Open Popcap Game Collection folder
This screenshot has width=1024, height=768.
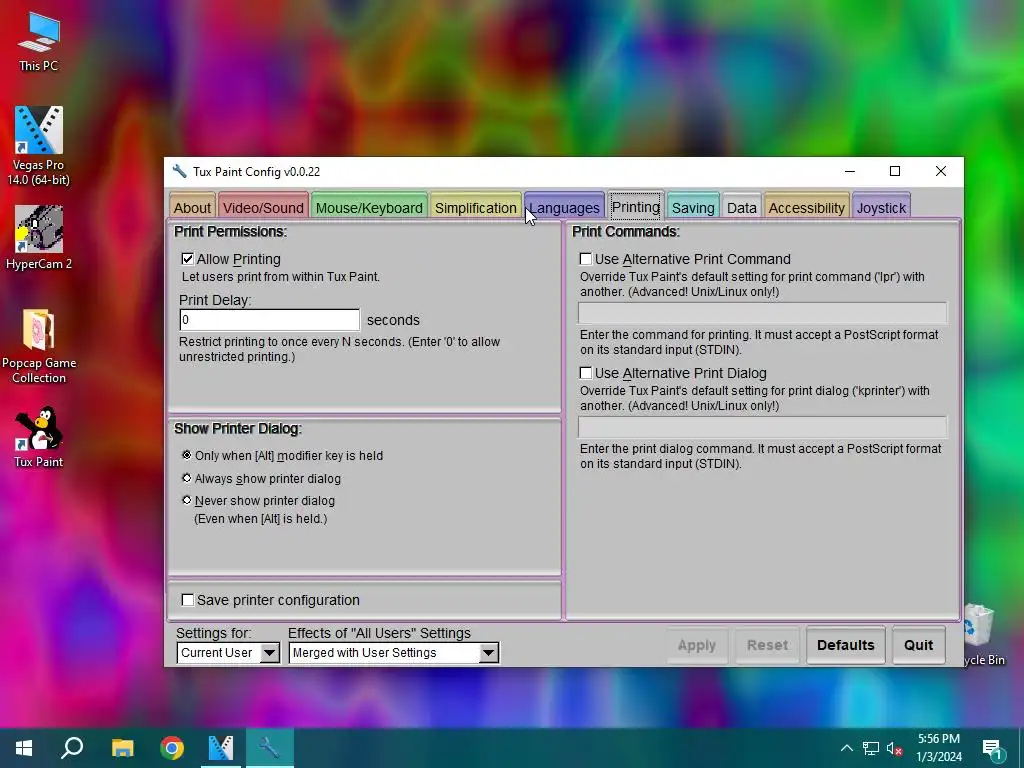(39, 346)
